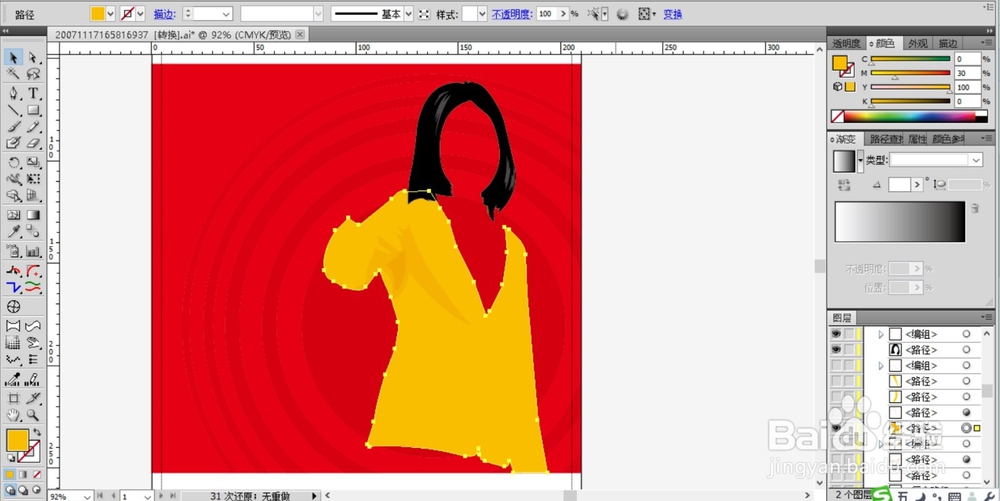Select the Scale tool
The image size is (1000, 501).
pyautogui.click(x=33, y=163)
